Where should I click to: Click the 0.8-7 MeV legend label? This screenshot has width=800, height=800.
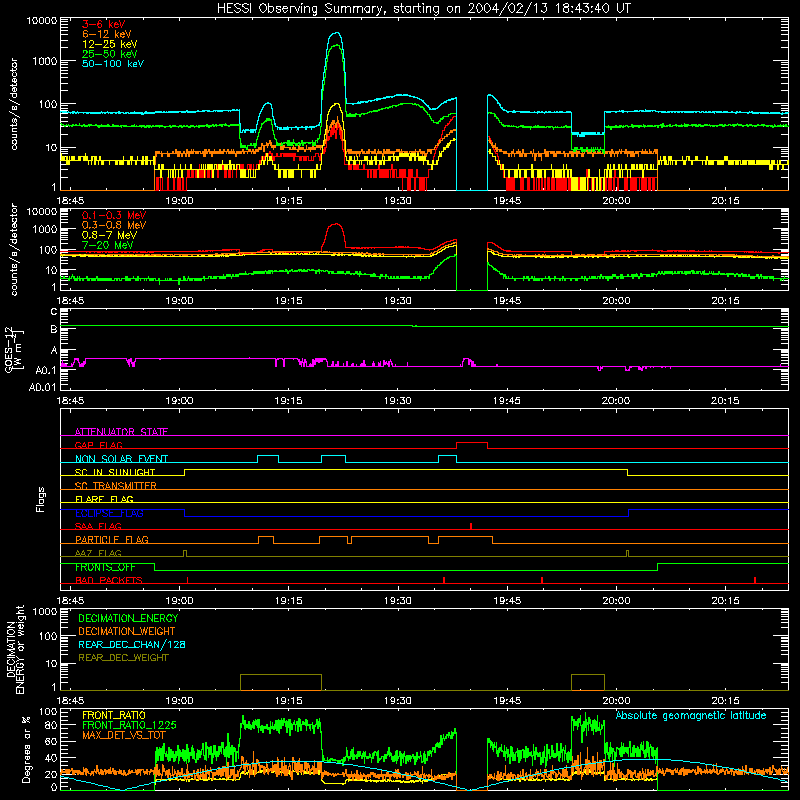(109, 235)
